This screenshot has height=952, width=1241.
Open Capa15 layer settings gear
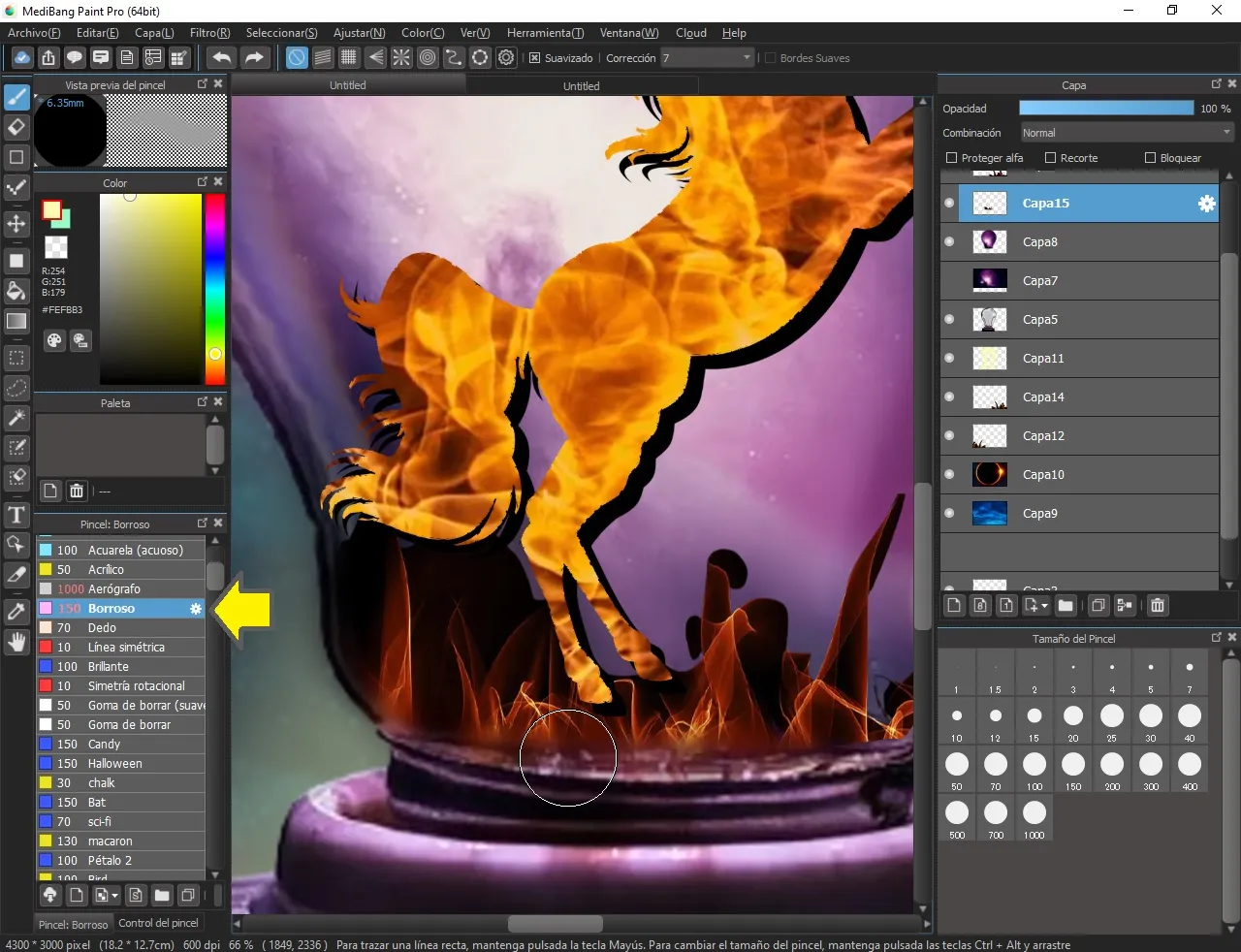click(x=1206, y=204)
